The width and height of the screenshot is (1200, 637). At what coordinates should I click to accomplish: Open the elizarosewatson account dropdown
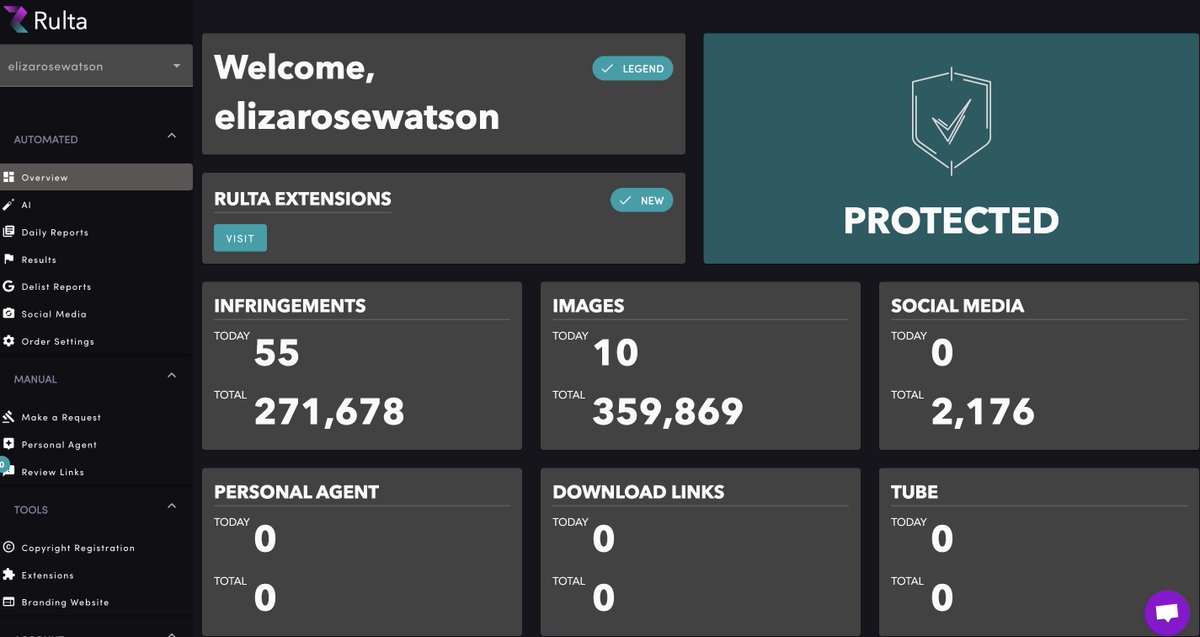coord(96,65)
